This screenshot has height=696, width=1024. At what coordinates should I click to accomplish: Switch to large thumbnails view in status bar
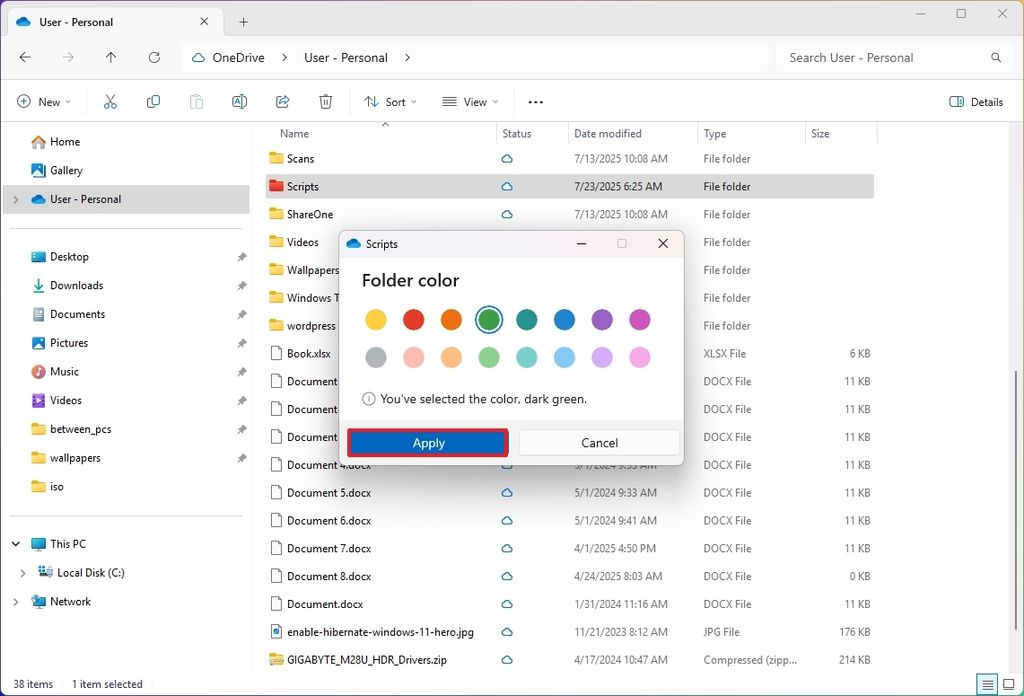[x=1008, y=684]
